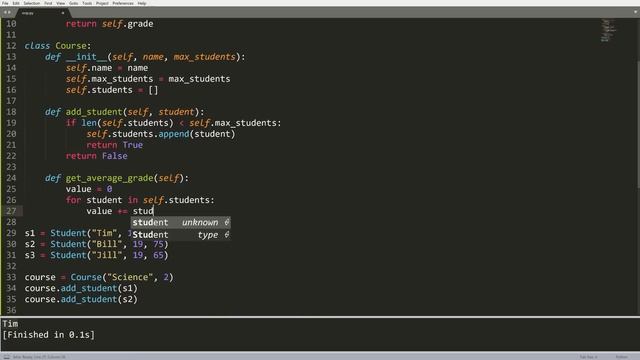The height and width of the screenshot is (360, 640).
Task: Click 'self.students = []' on line 16
Action: (112, 90)
